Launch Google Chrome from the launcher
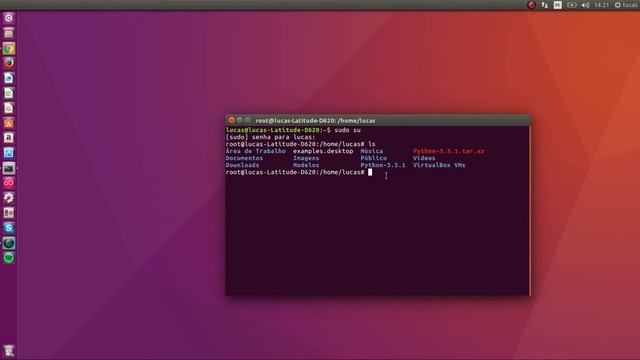 tap(9, 49)
